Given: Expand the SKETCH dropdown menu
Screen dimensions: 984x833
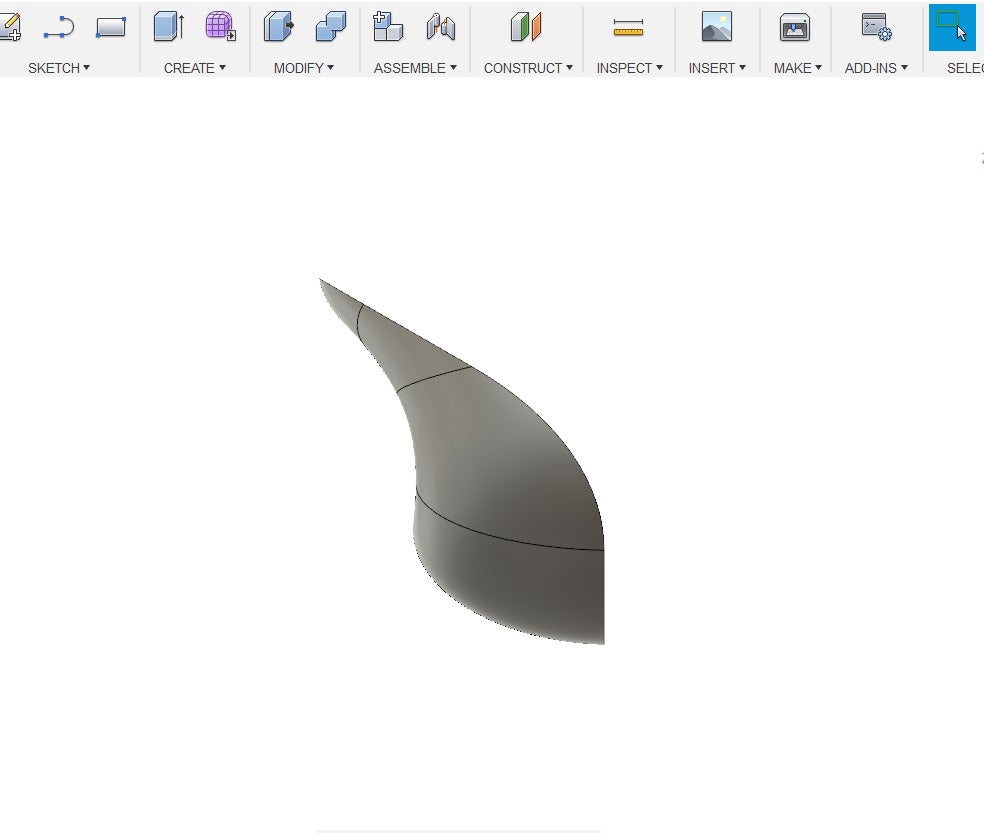Looking at the screenshot, I should 58,68.
